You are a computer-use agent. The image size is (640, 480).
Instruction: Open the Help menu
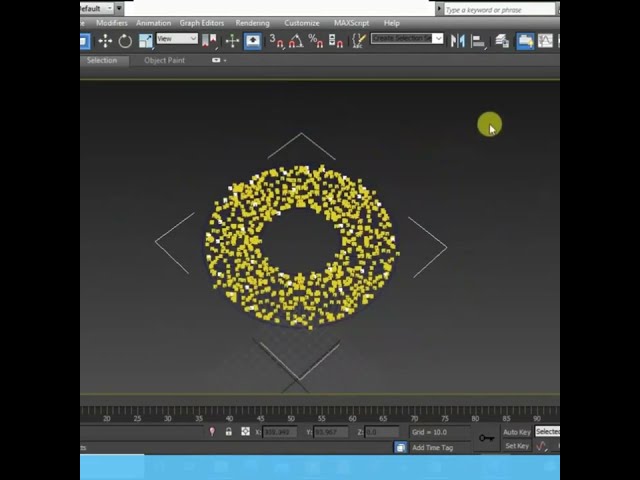tap(391, 23)
